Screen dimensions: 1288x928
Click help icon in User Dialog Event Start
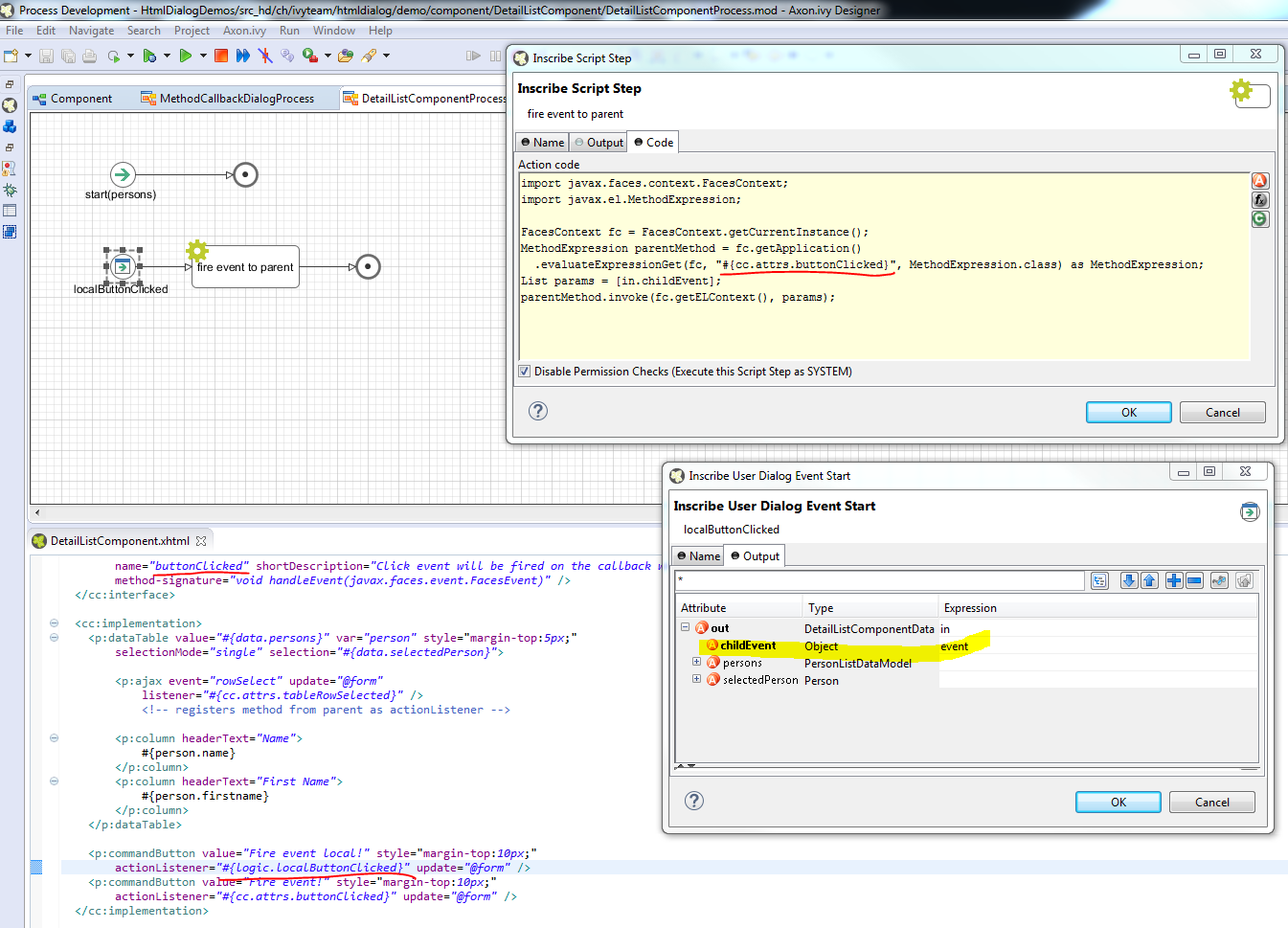point(694,801)
